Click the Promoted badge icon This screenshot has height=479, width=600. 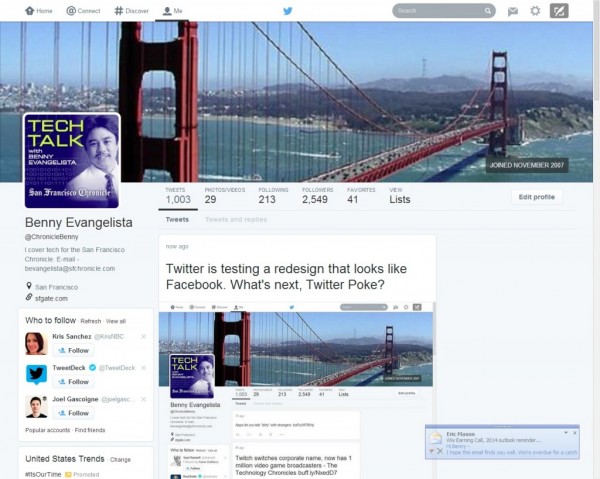pyautogui.click(x=68, y=474)
